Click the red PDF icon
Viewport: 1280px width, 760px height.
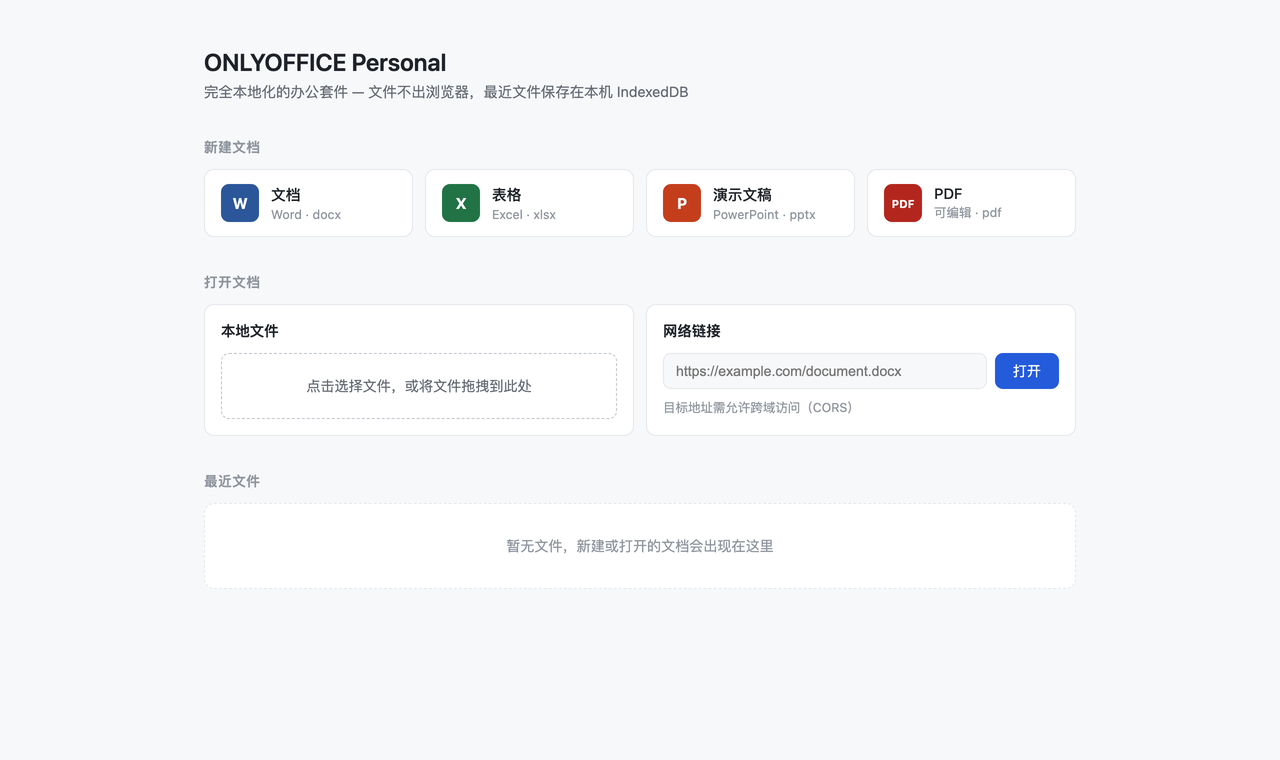point(903,203)
